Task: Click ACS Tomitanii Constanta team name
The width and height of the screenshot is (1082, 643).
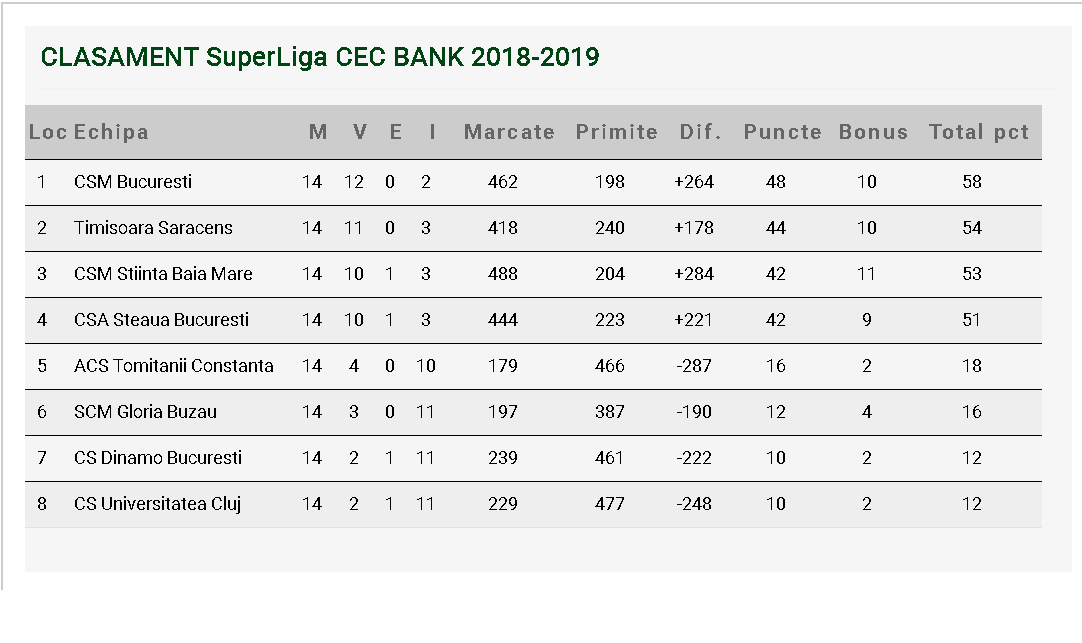Action: [x=174, y=366]
